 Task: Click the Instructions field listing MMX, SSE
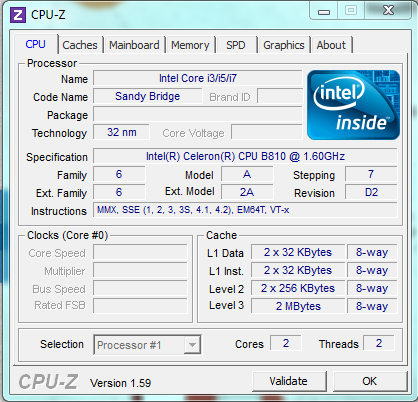click(245, 210)
